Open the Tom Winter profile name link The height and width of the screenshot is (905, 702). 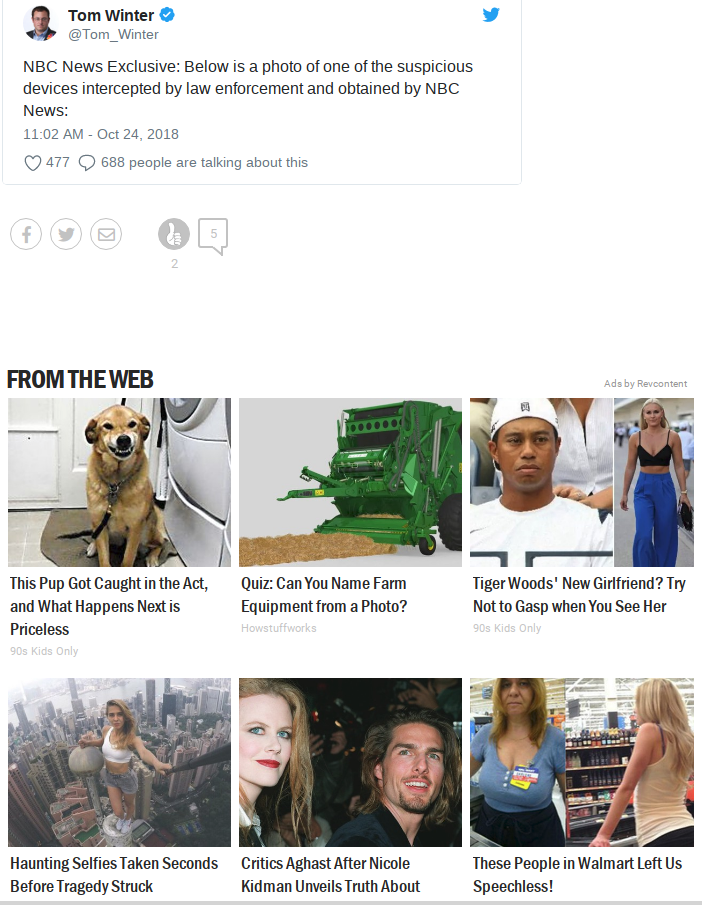coord(111,15)
